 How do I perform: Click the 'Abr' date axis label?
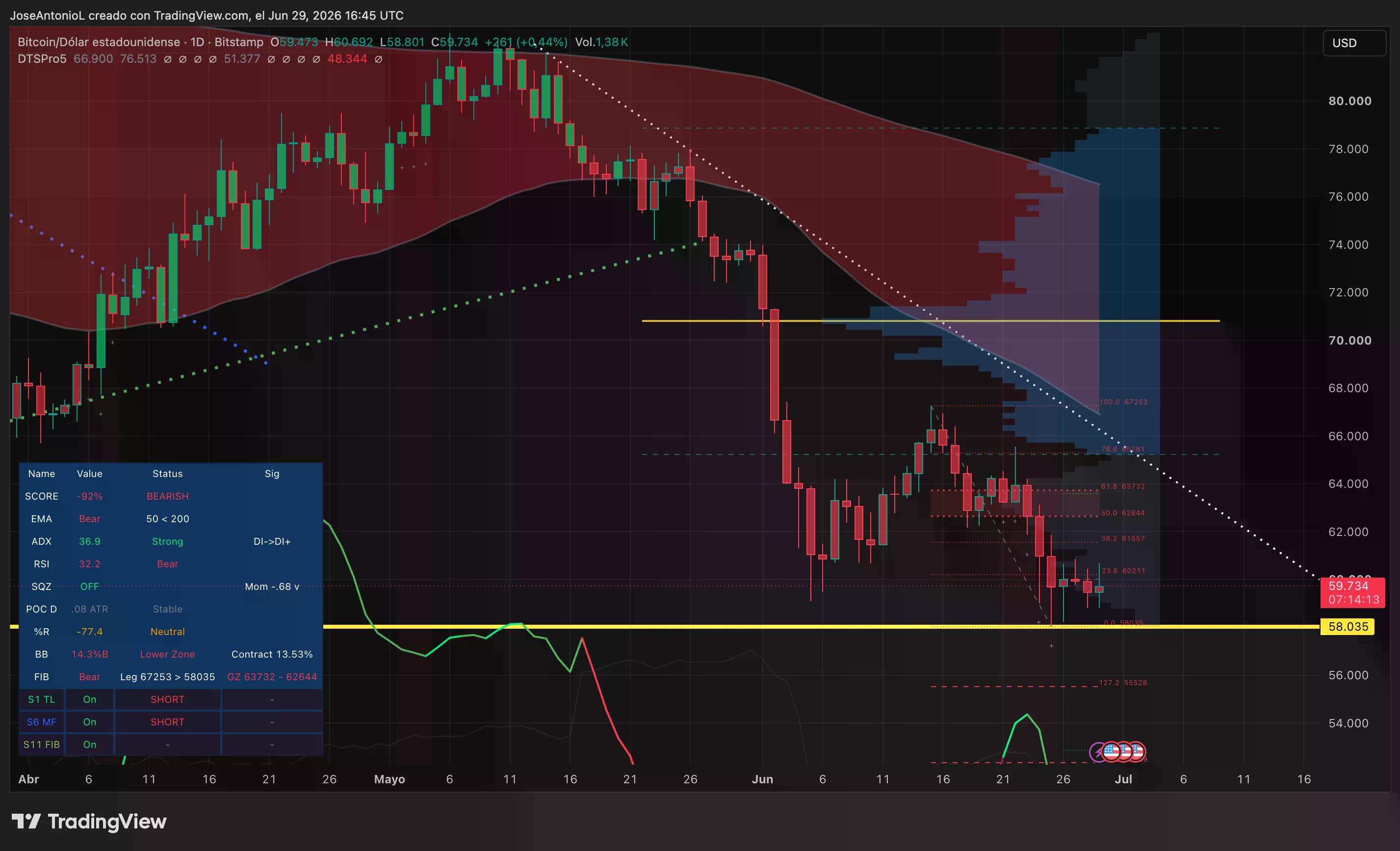click(x=28, y=779)
